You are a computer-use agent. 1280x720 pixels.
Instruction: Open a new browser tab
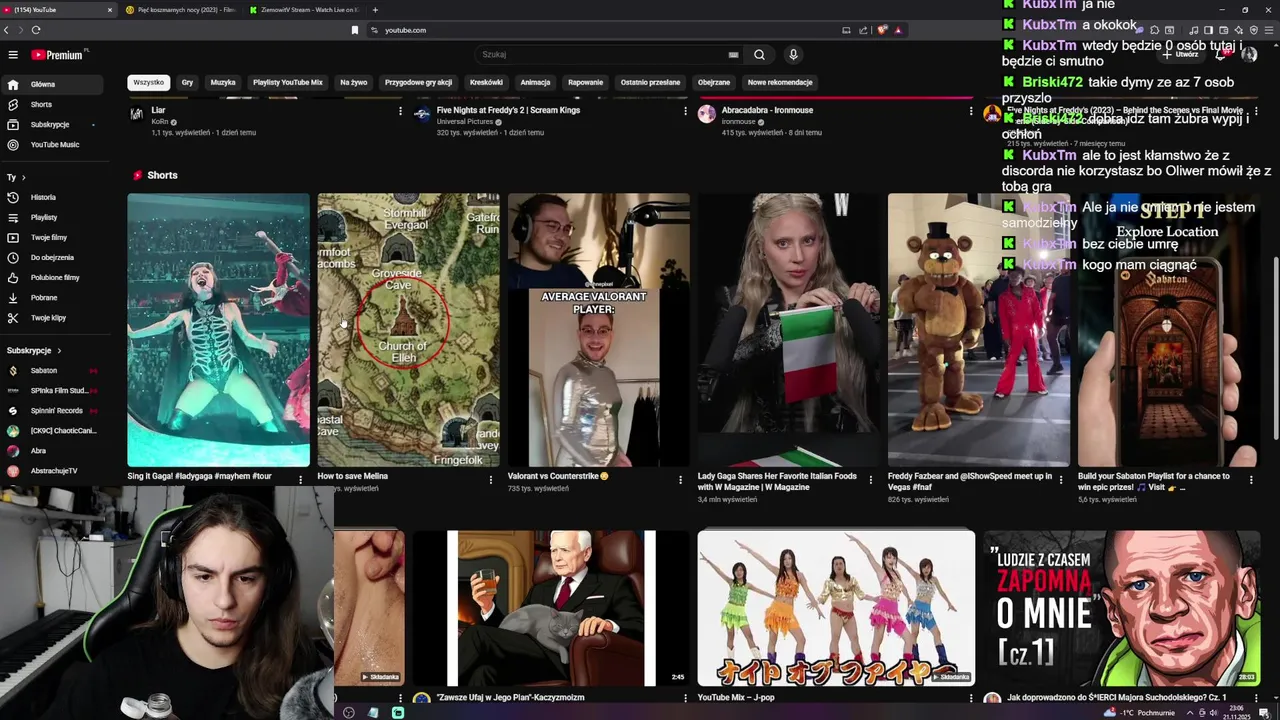point(375,10)
